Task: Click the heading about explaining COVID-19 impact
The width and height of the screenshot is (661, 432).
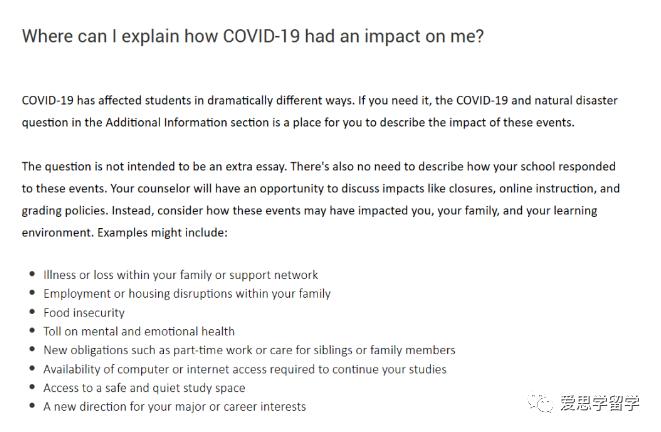Action: tap(253, 36)
